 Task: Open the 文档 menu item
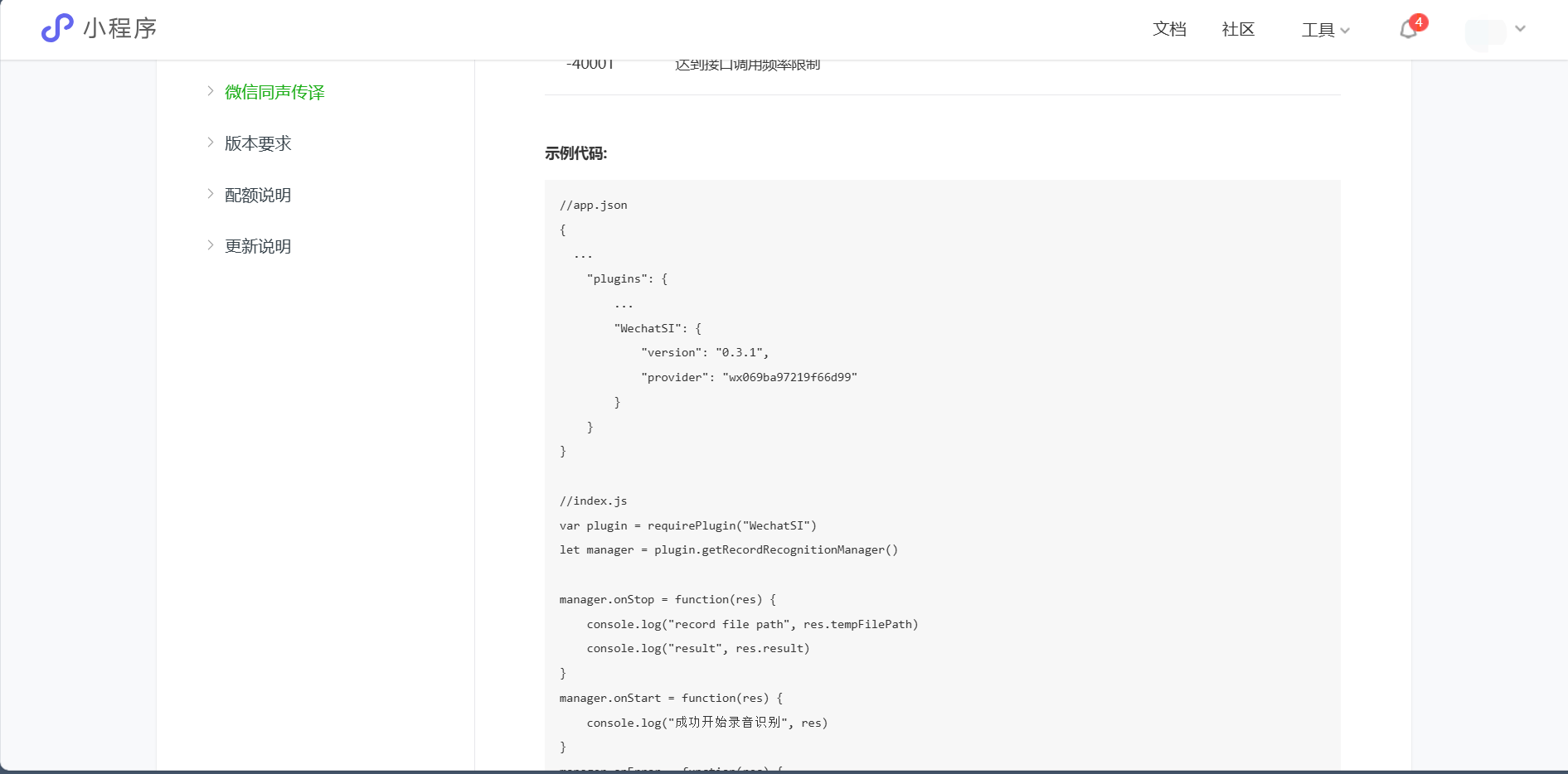pos(1169,29)
